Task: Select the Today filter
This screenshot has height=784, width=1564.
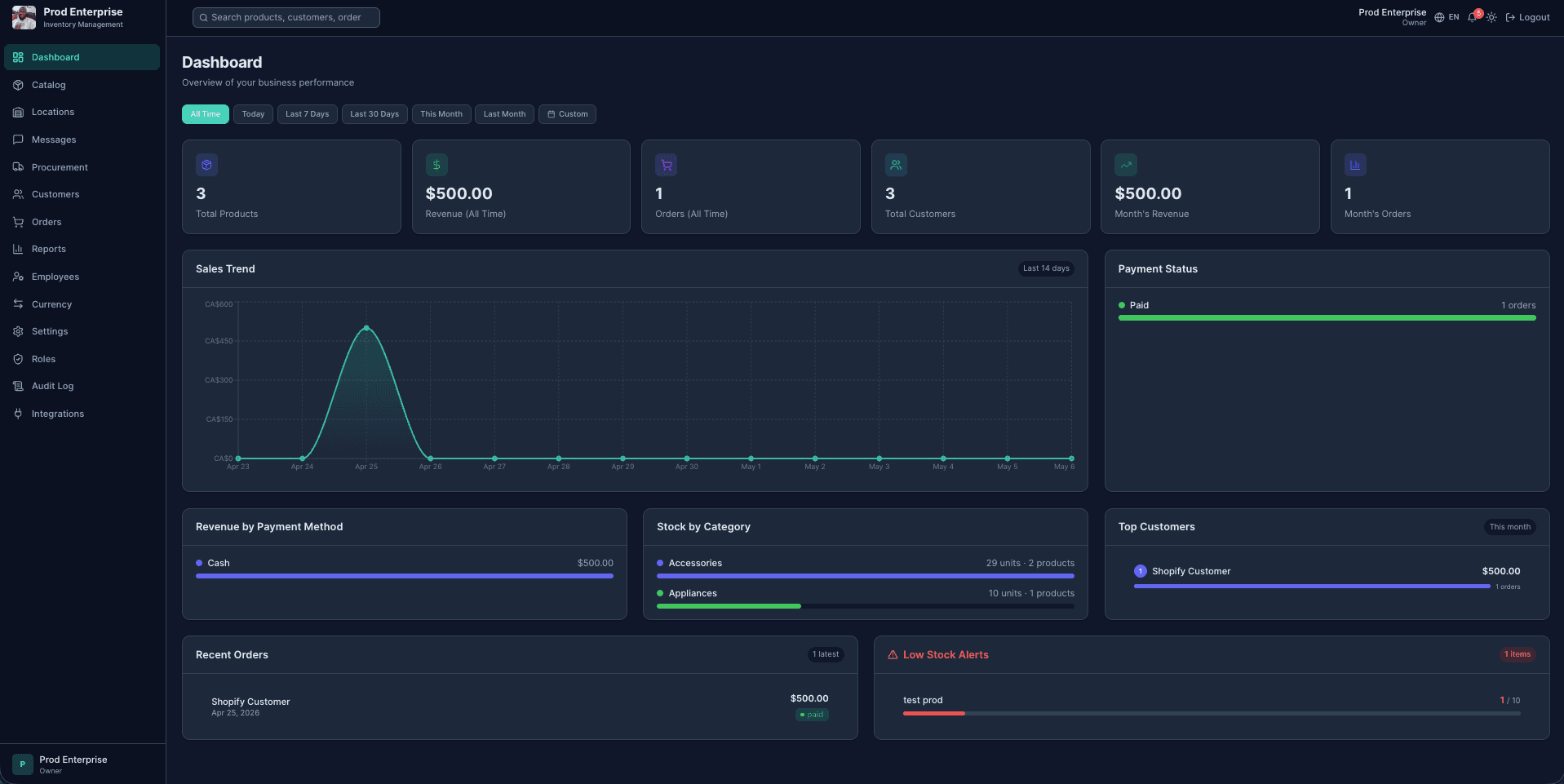Action: click(253, 114)
